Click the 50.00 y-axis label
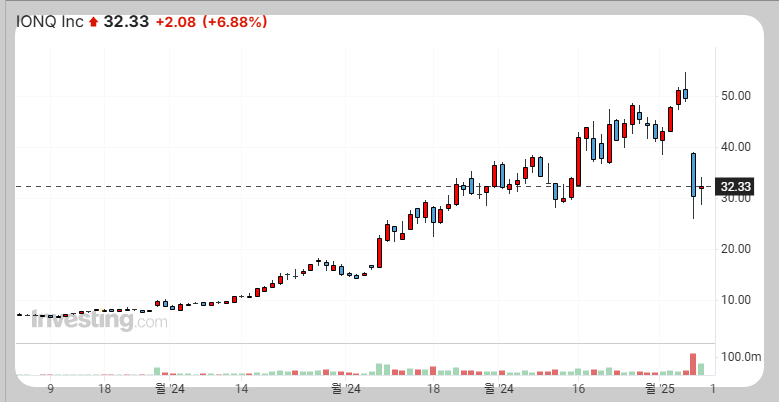Viewport: 779px width, 402px height. coord(735,96)
